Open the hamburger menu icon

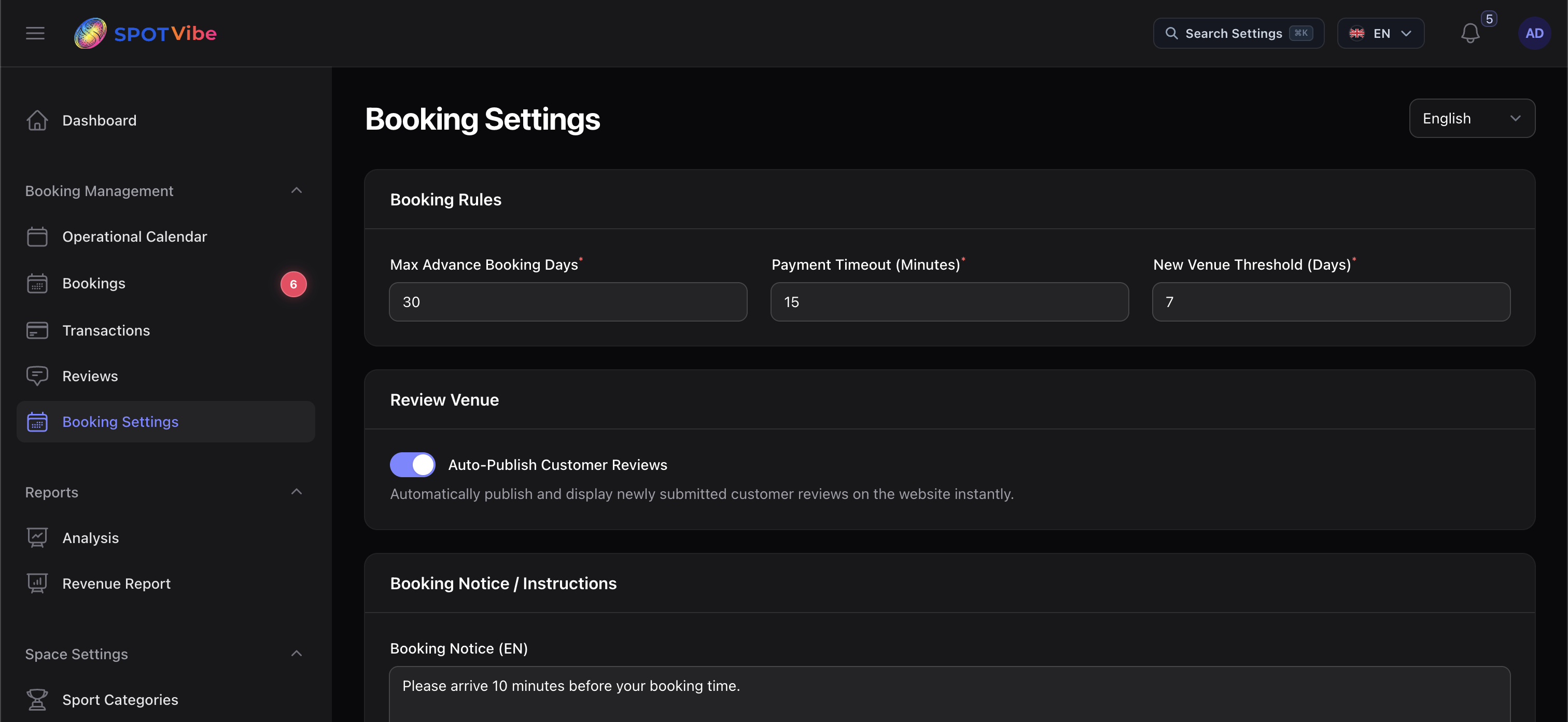pos(35,33)
